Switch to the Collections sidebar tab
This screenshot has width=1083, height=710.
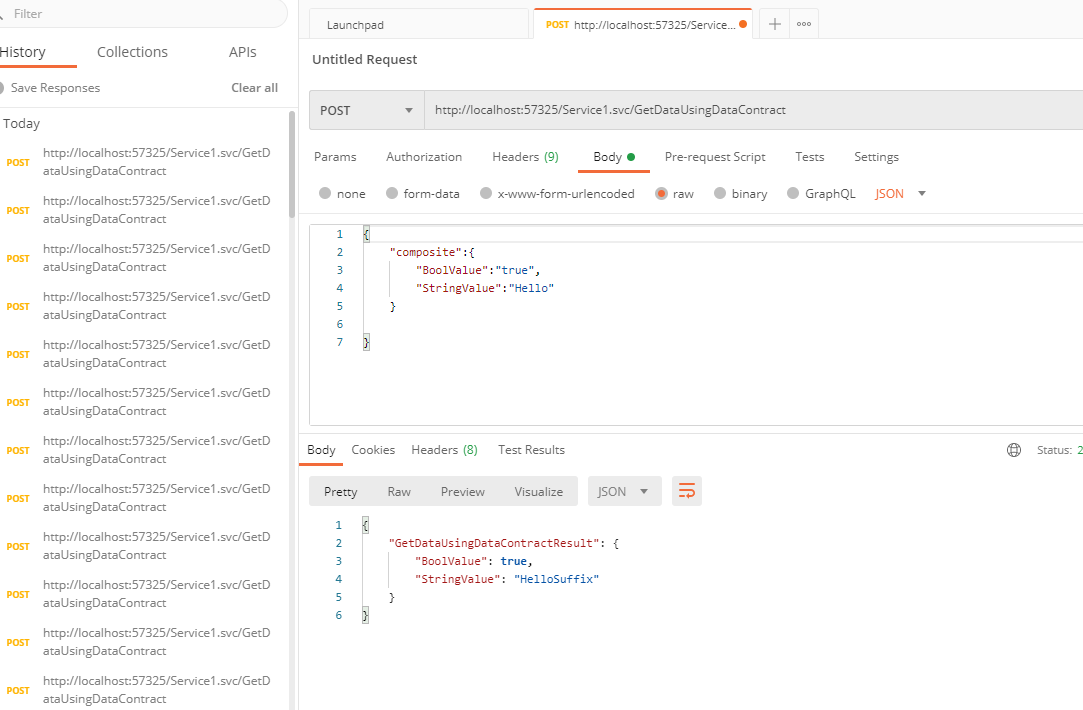[x=132, y=52]
